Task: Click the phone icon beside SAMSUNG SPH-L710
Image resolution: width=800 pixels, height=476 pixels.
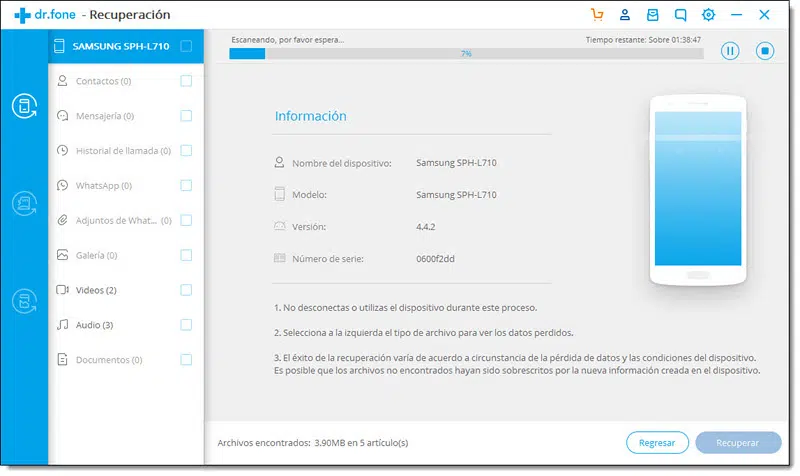Action: 59,46
